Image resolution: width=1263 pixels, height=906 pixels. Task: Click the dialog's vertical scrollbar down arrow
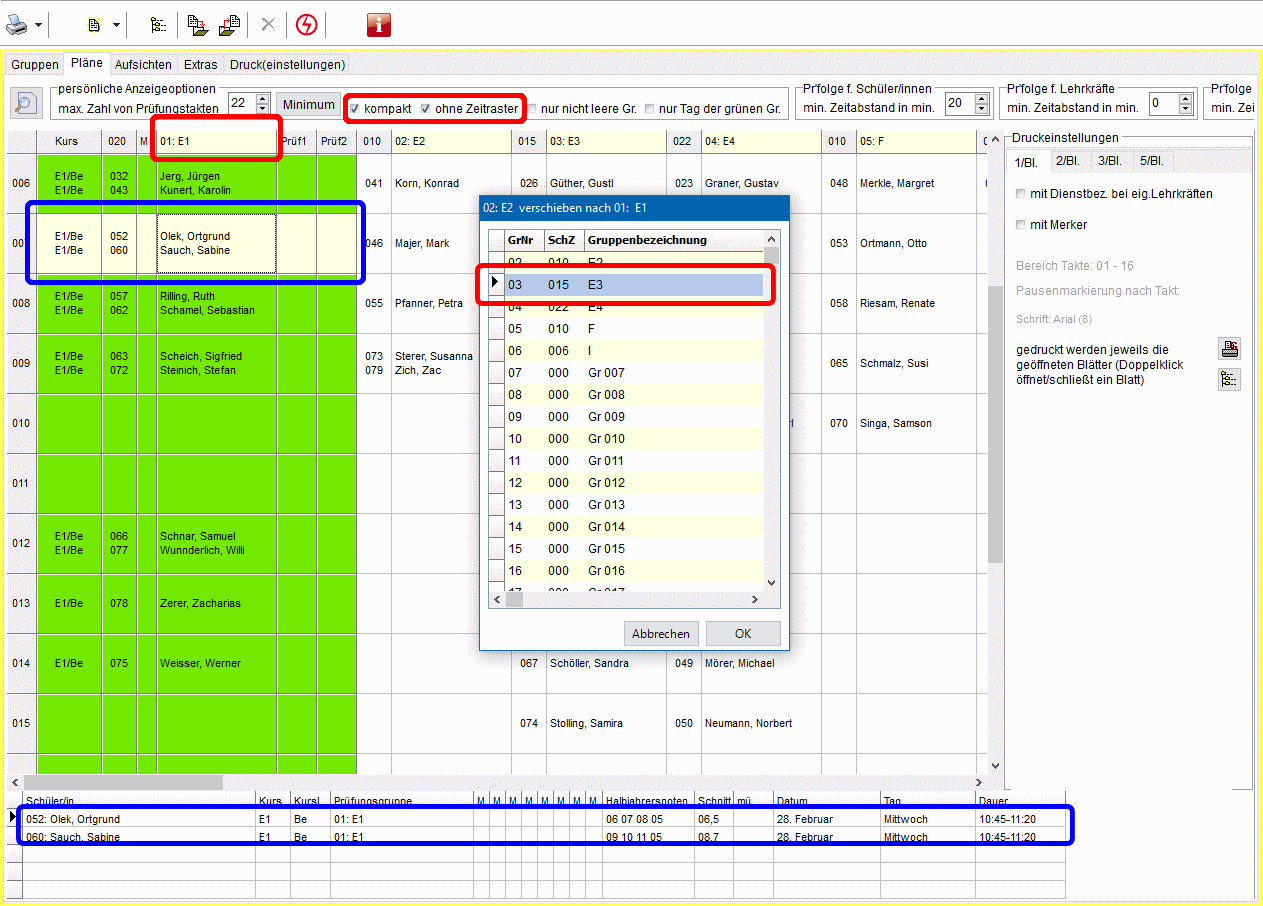coord(771,582)
